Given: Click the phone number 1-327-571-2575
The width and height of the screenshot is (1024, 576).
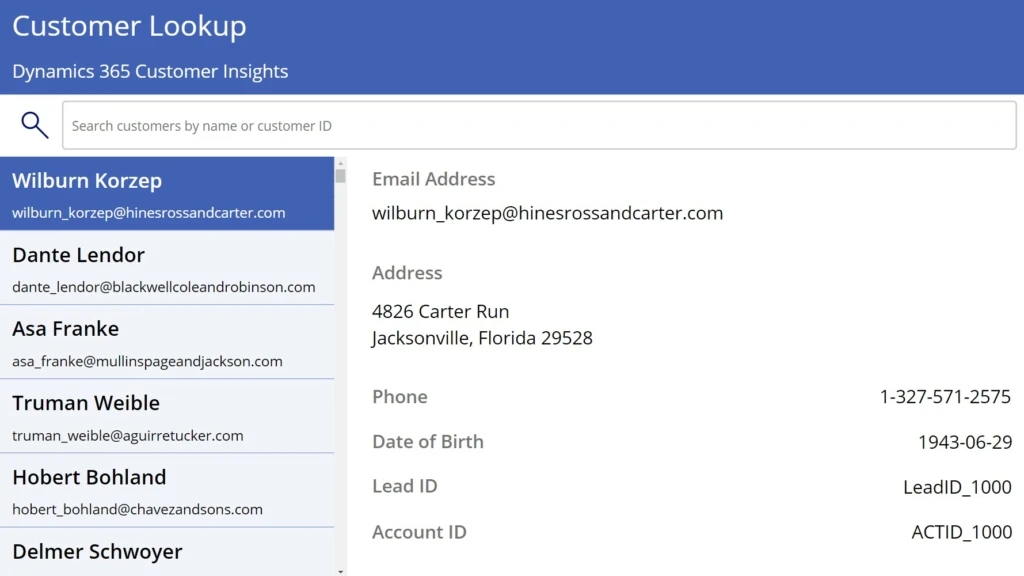Looking at the screenshot, I should click(x=944, y=396).
